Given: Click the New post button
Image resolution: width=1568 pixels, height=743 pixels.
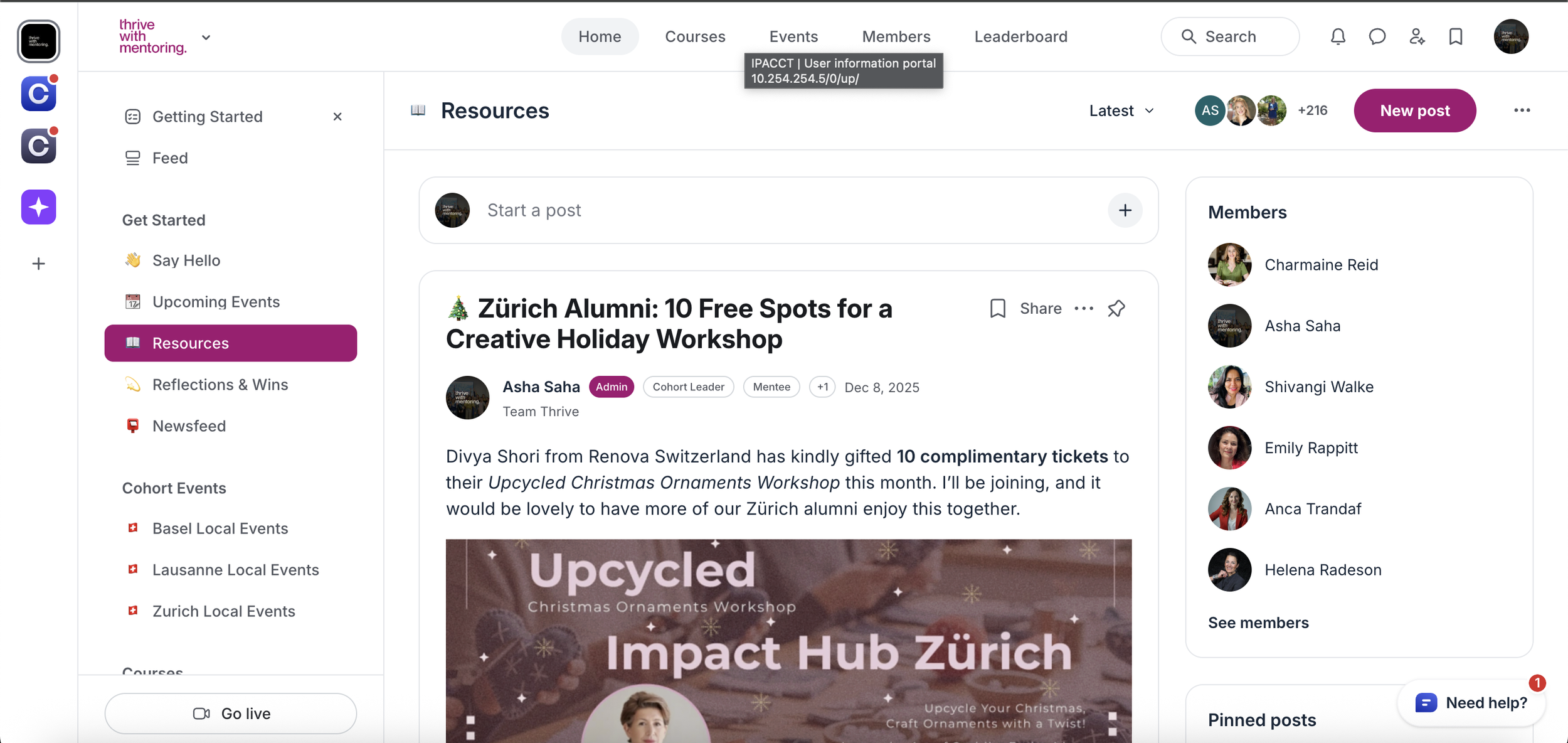Looking at the screenshot, I should click(x=1414, y=110).
